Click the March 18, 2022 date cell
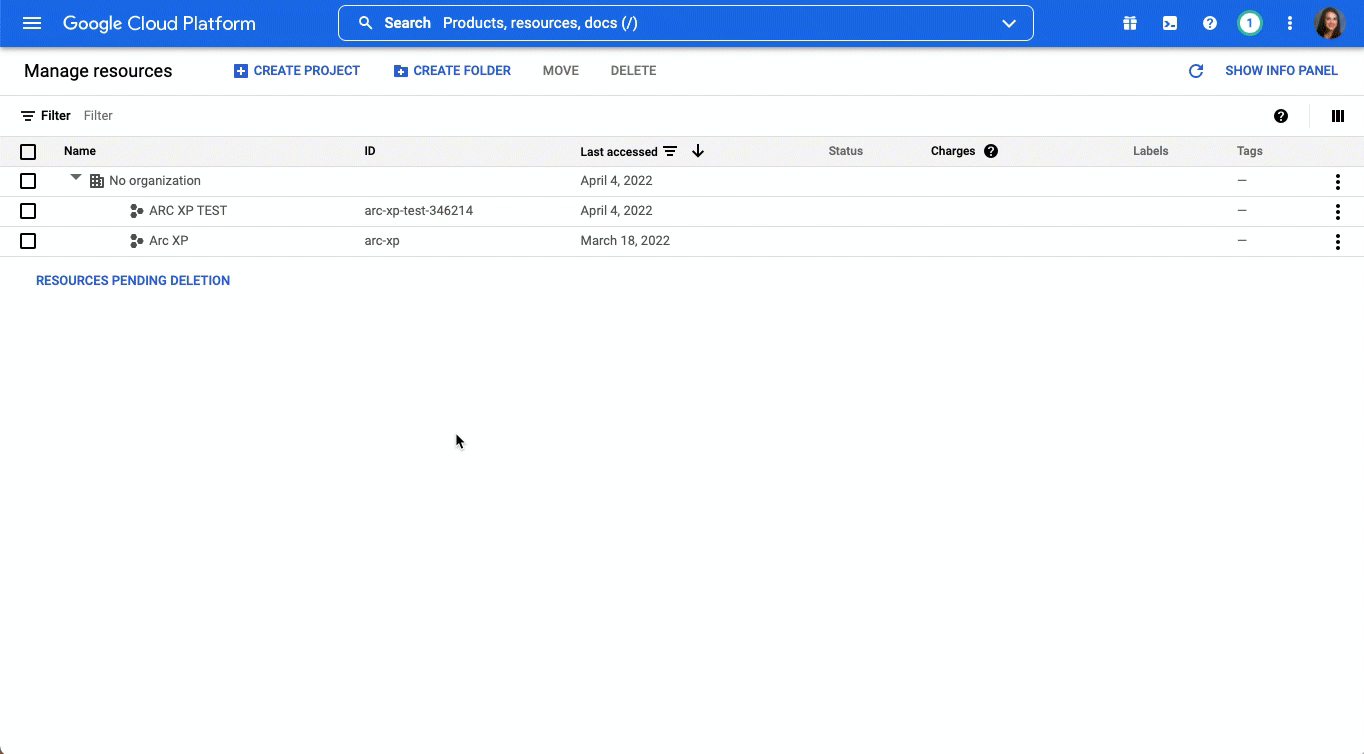 (625, 241)
